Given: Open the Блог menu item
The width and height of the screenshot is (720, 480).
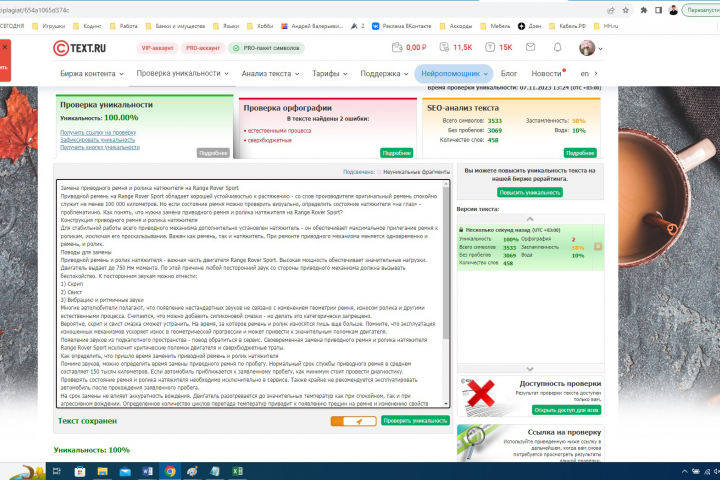Looking at the screenshot, I should pyautogui.click(x=509, y=73).
